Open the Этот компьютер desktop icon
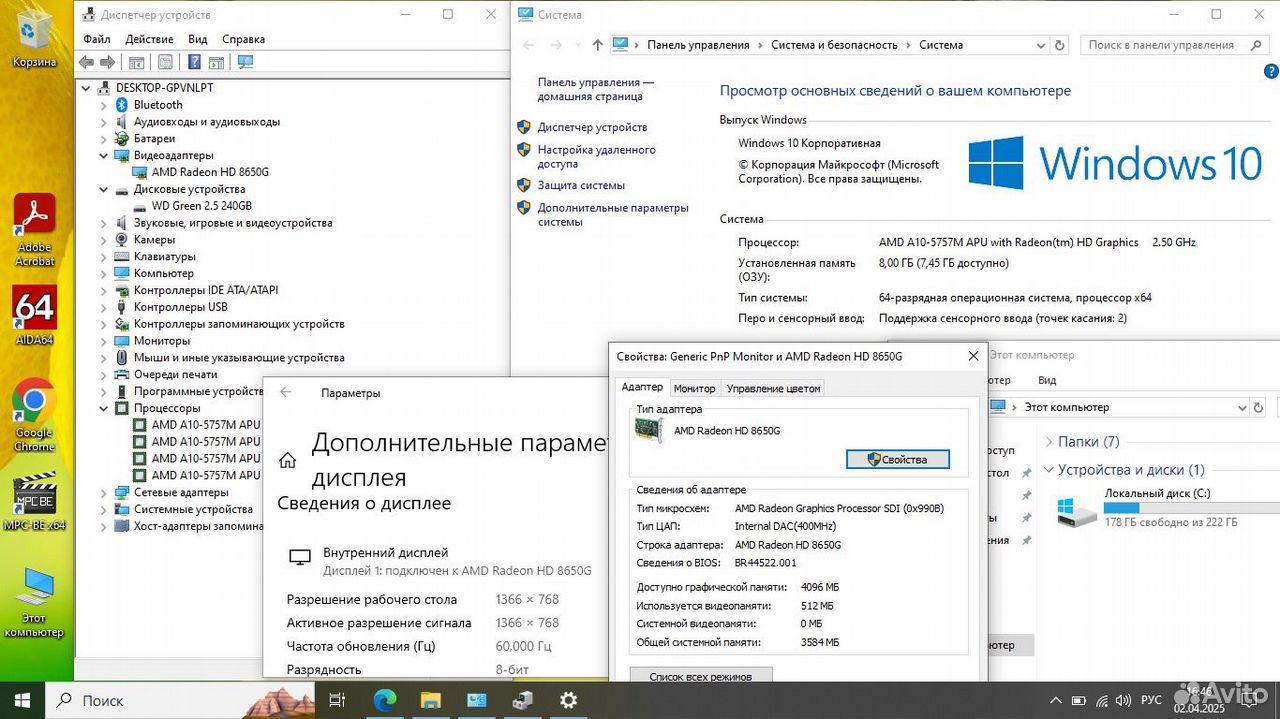This screenshot has height=719, width=1280. [x=34, y=603]
